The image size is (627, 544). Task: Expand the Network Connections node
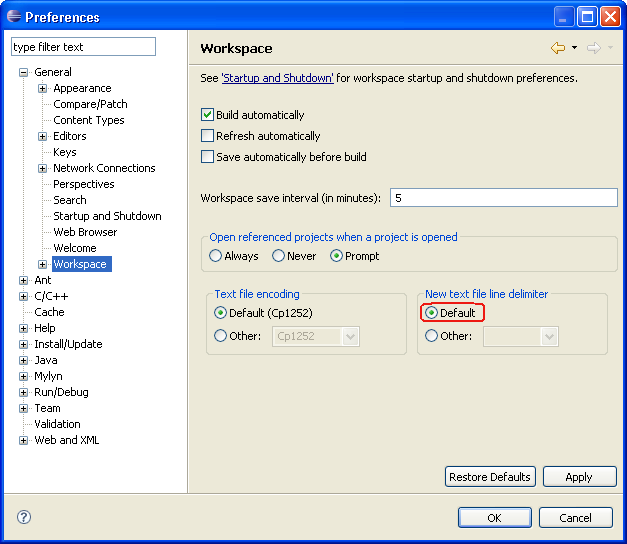[43, 168]
